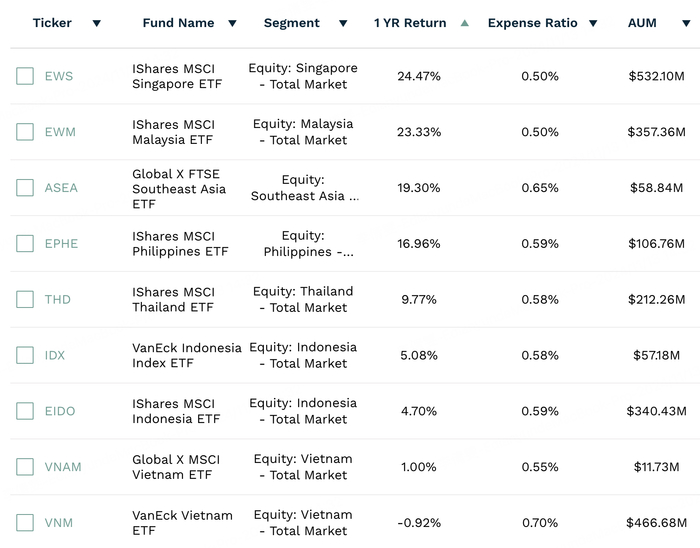Click the 1 YR Return column header
The width and height of the screenshot is (700, 548).
click(410, 23)
